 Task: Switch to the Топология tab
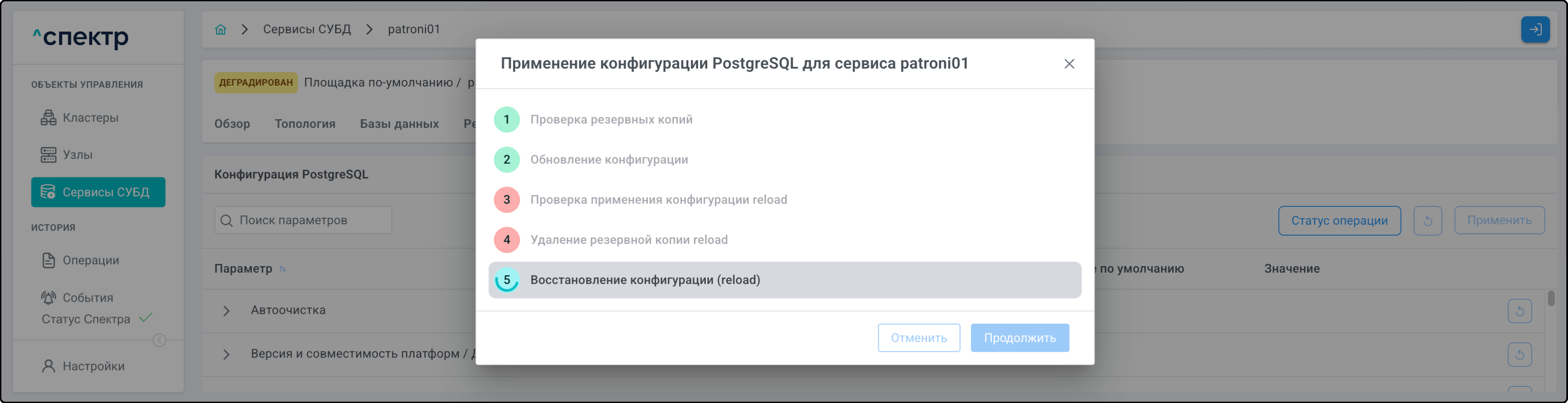[x=304, y=124]
